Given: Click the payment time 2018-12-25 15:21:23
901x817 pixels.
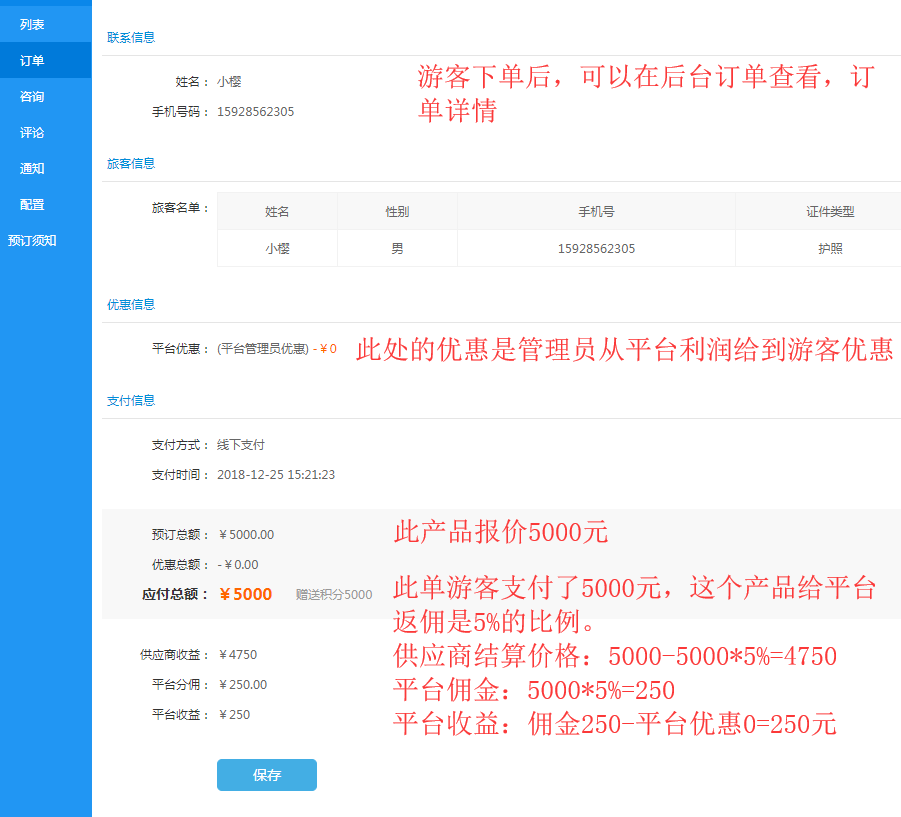Looking at the screenshot, I should pyautogui.click(x=276, y=474).
